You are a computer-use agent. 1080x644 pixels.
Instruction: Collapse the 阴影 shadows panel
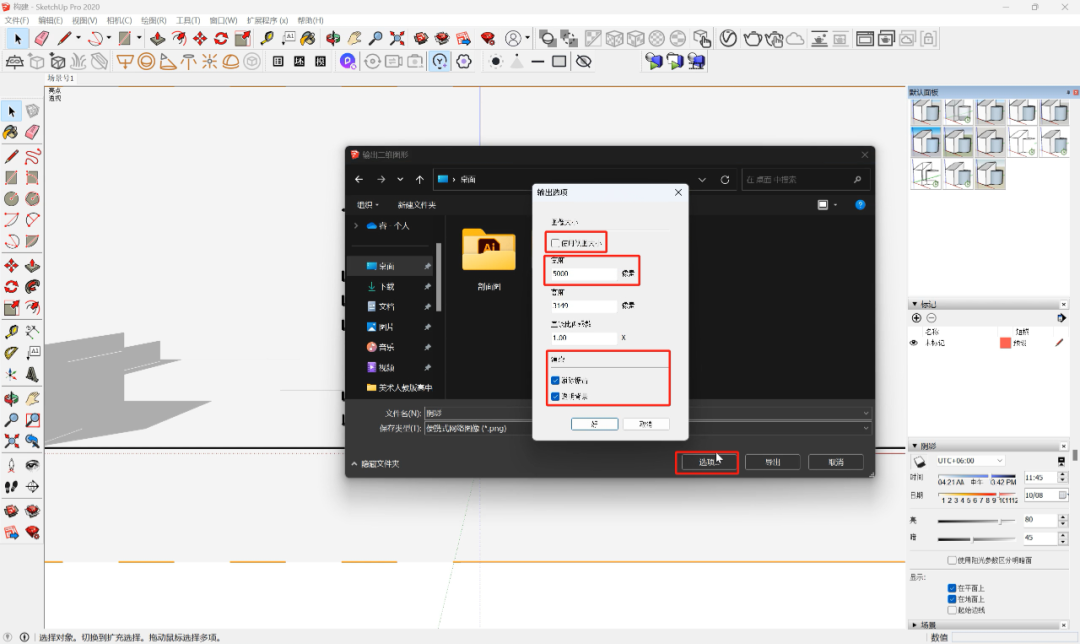click(915, 446)
